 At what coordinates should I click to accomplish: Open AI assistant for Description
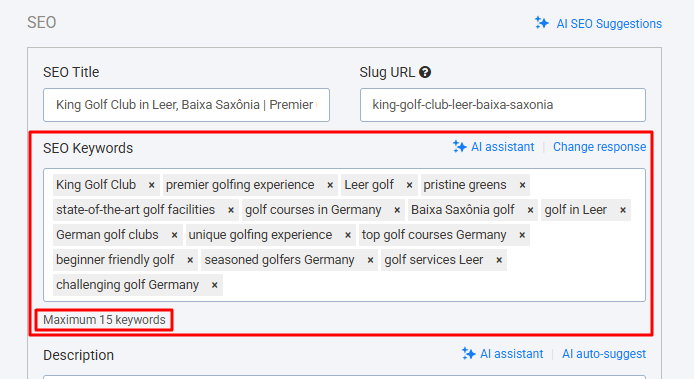click(x=502, y=354)
